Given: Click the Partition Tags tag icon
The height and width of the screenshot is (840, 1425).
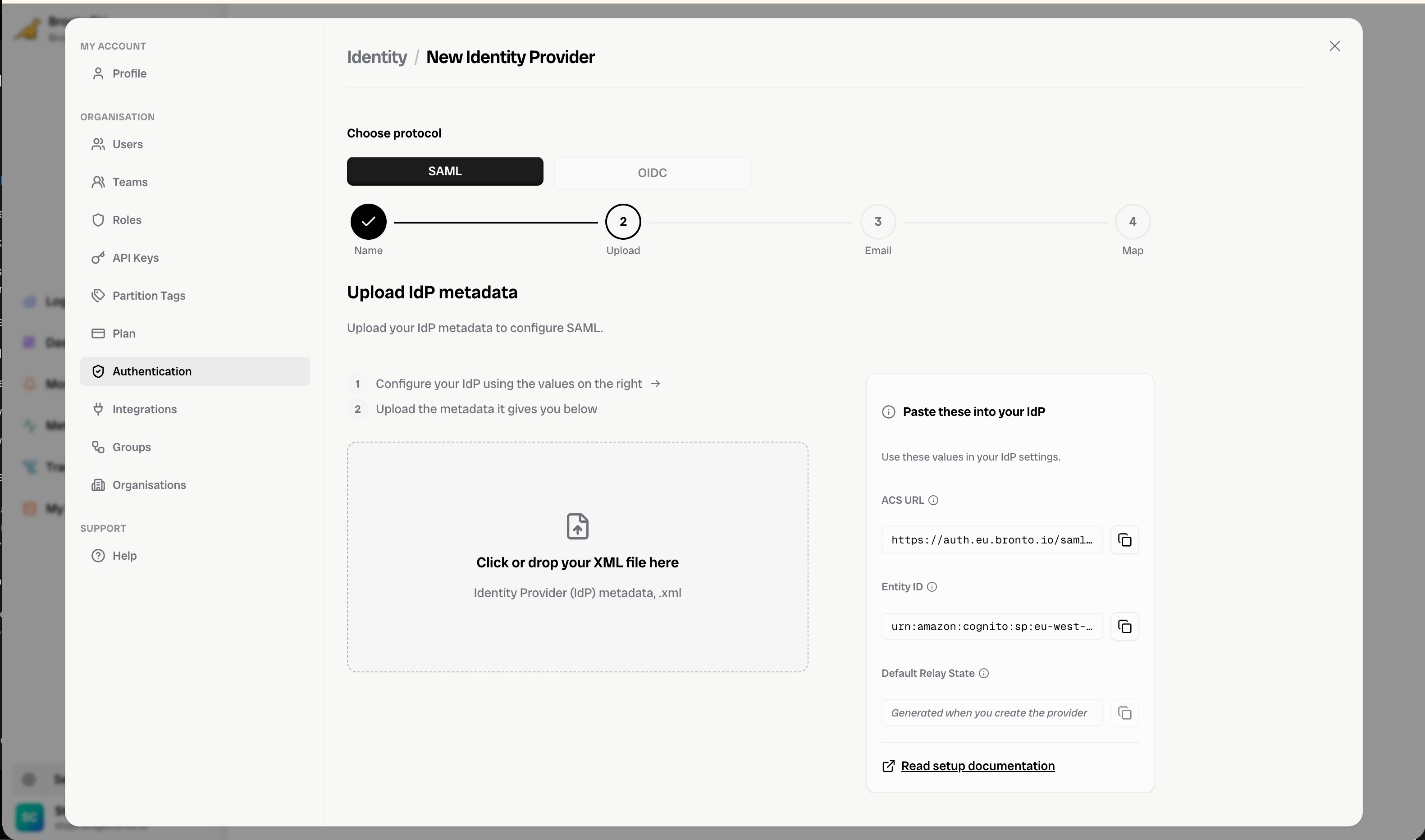Looking at the screenshot, I should (x=99, y=296).
